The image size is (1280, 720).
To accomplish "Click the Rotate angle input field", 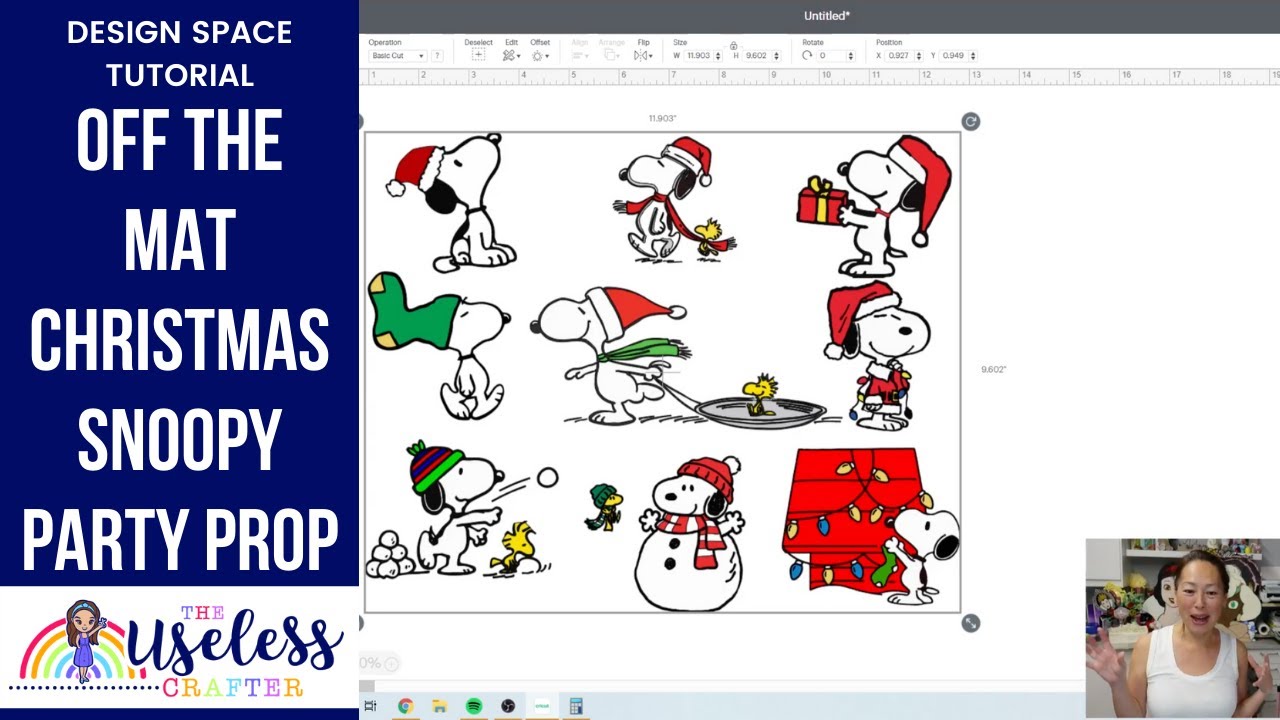I will 831,56.
